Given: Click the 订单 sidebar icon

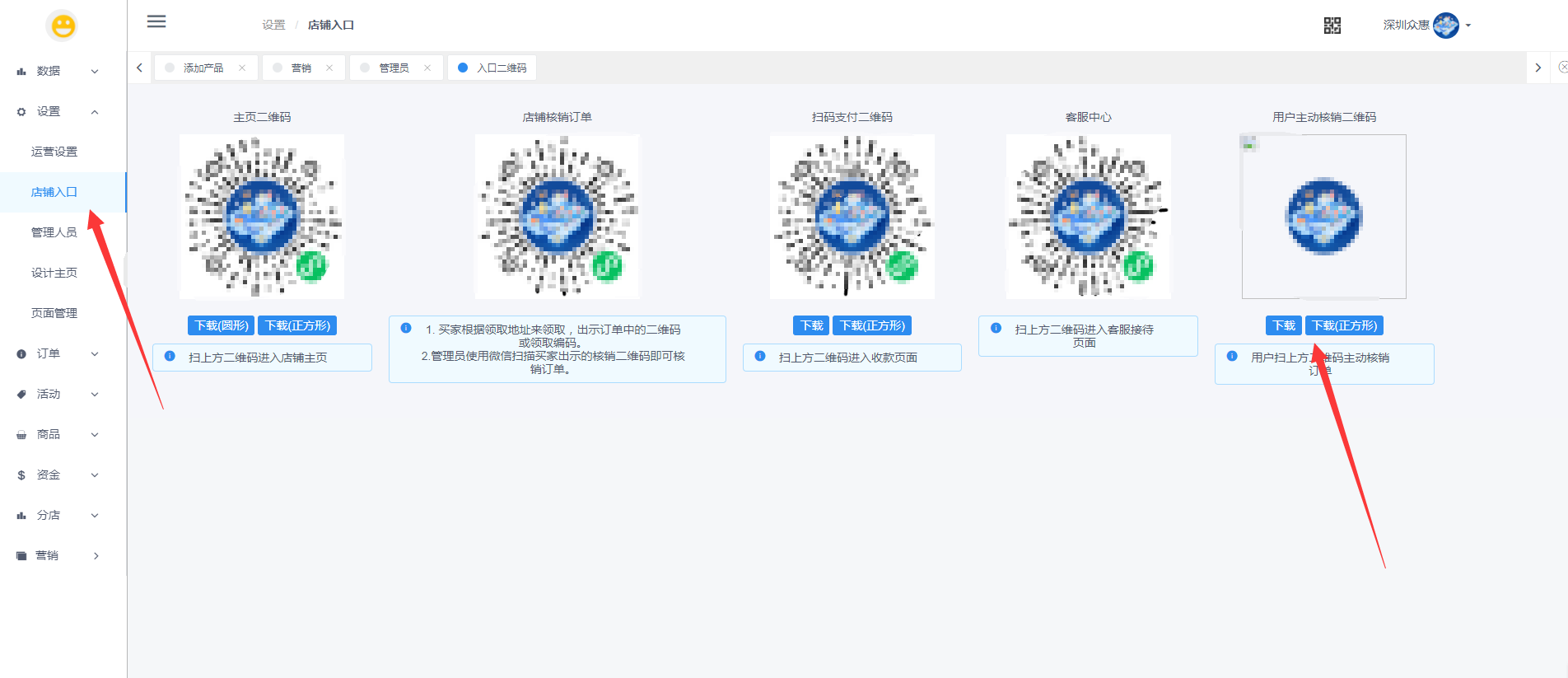Looking at the screenshot, I should click(x=21, y=354).
